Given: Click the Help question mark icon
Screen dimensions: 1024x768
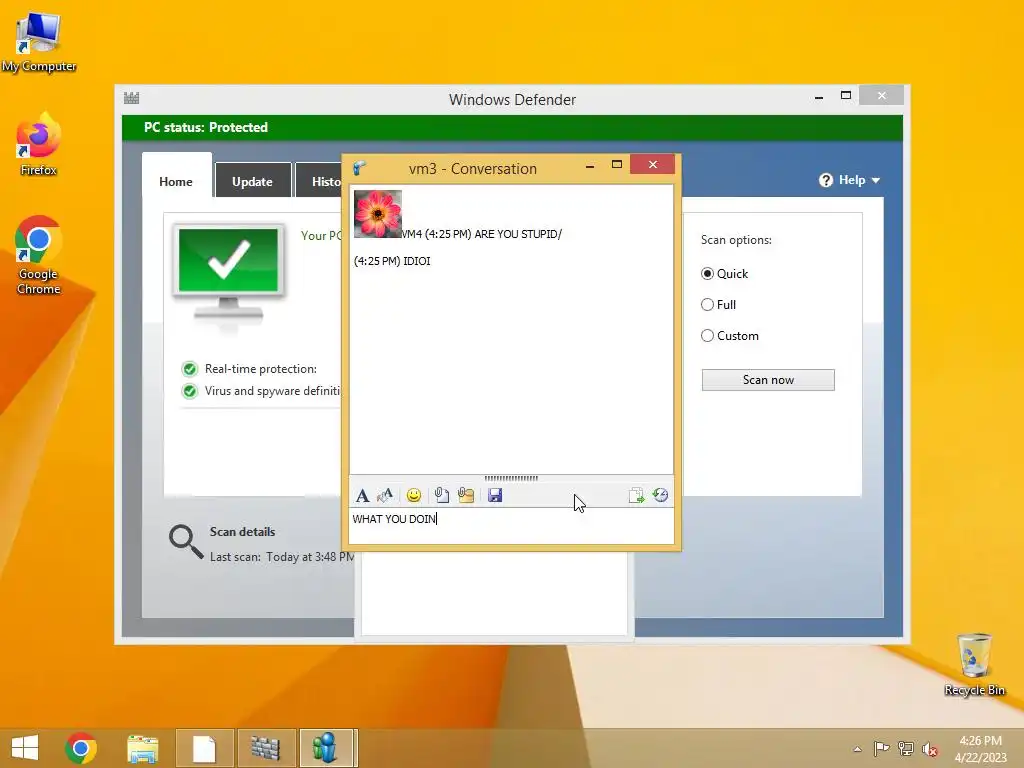Looking at the screenshot, I should (x=826, y=180).
